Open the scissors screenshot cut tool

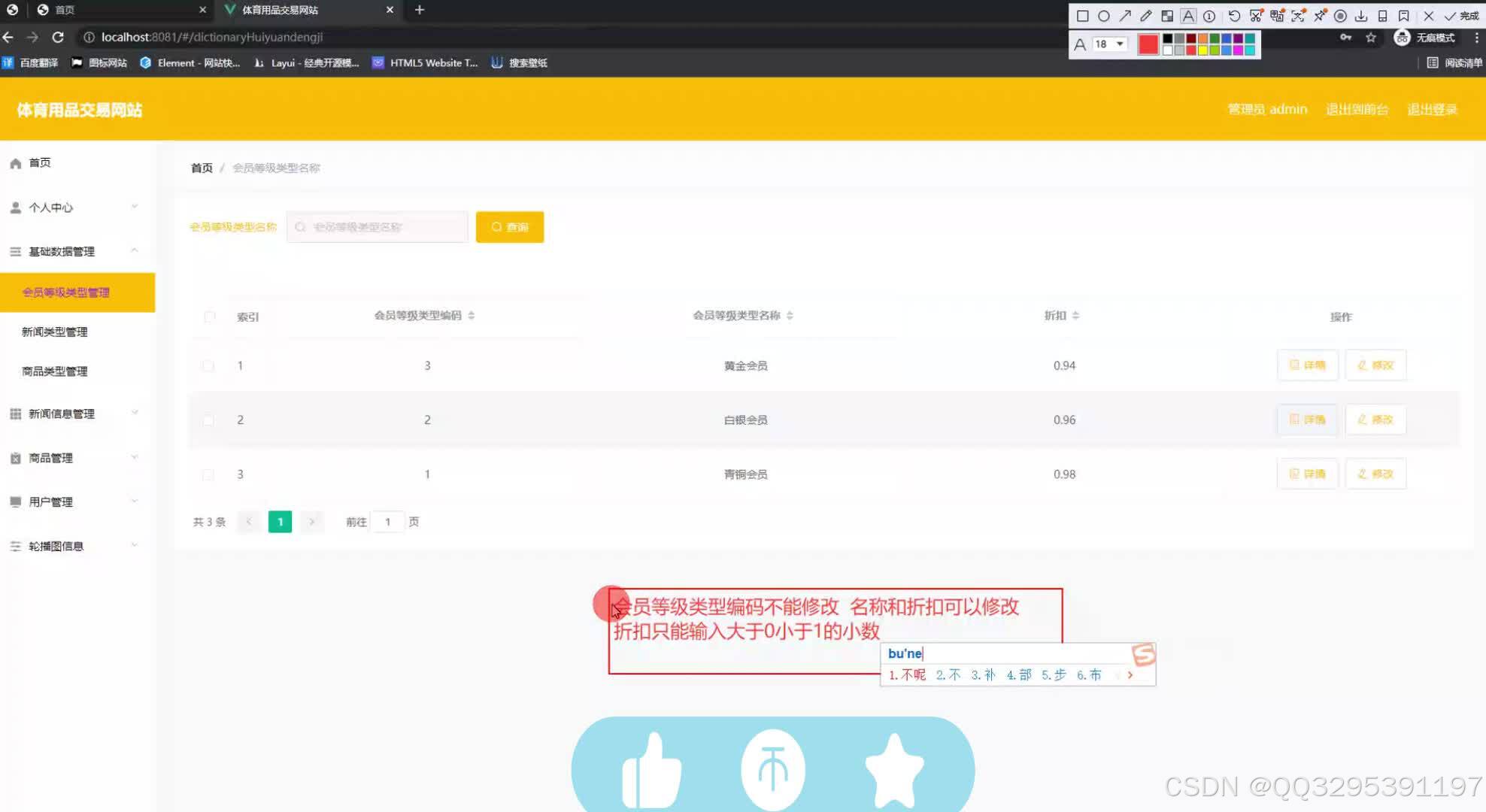coord(1256,16)
